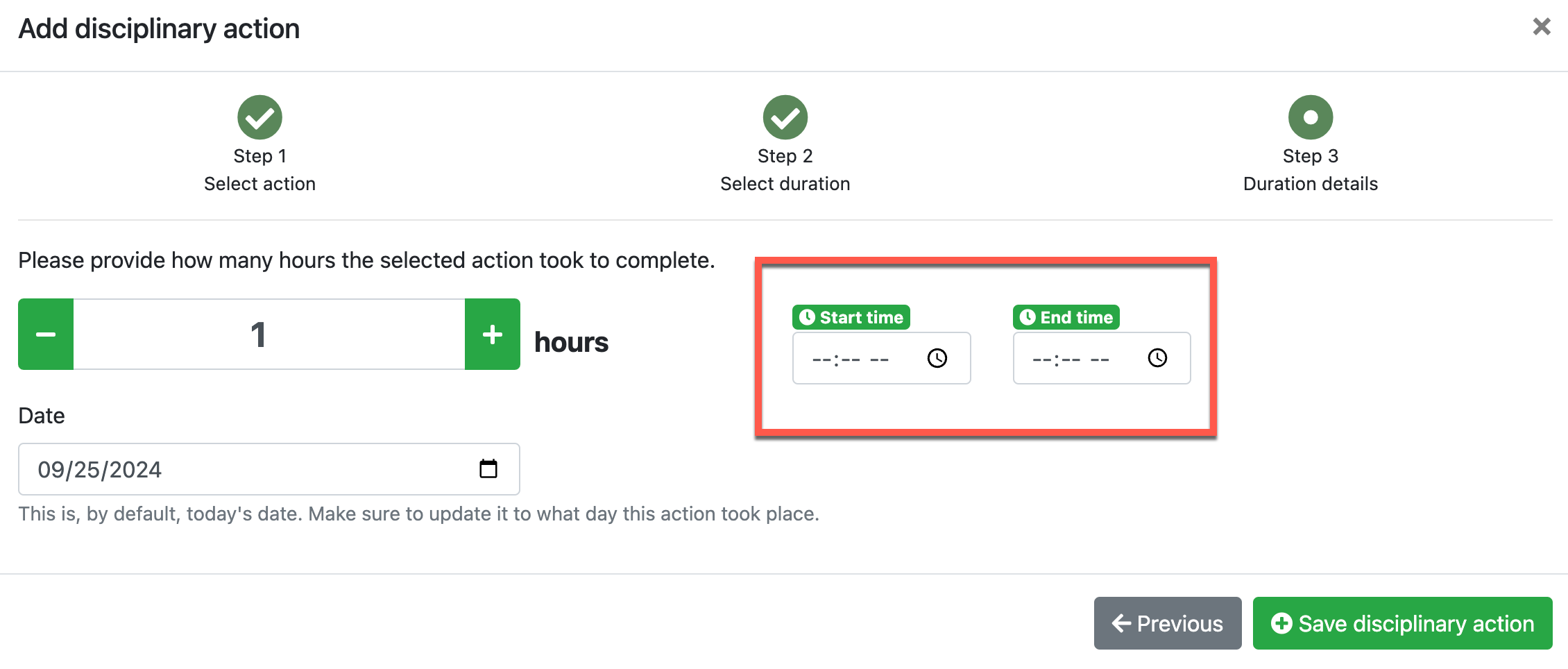The height and width of the screenshot is (669, 1568).
Task: Go back with the Previous button
Action: (x=1168, y=623)
